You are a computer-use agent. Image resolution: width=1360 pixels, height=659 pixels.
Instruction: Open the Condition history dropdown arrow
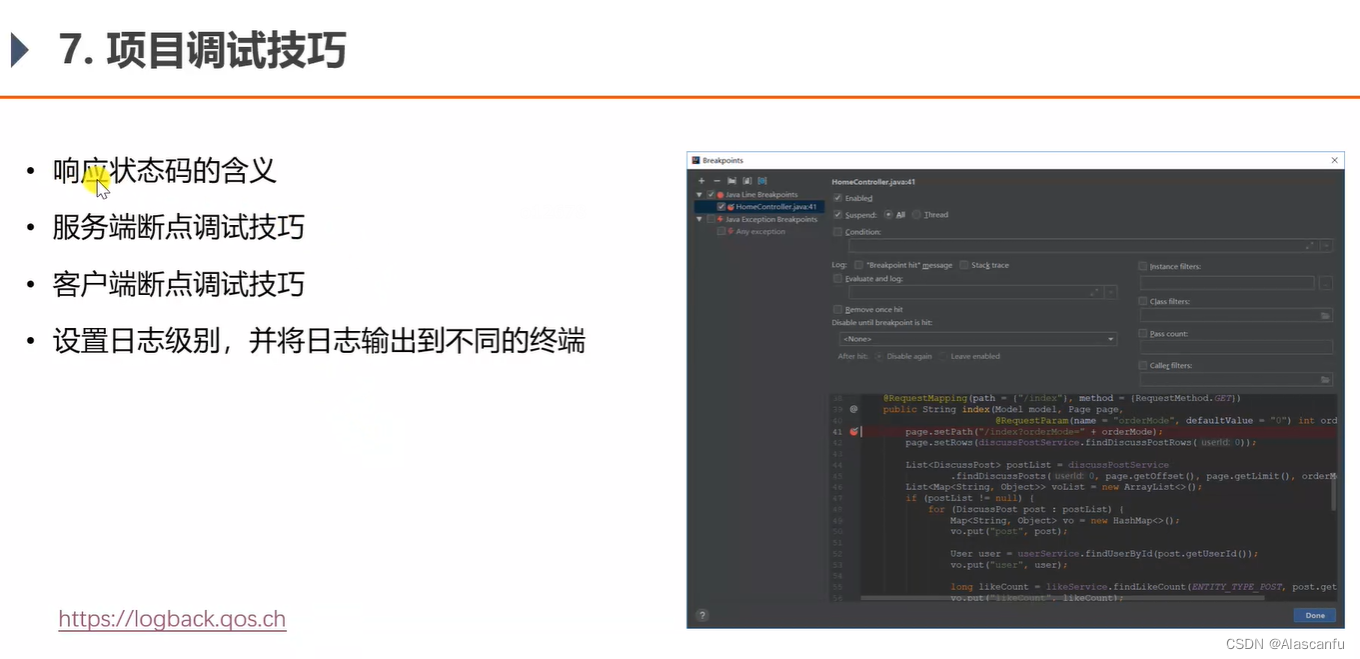[x=1326, y=246]
